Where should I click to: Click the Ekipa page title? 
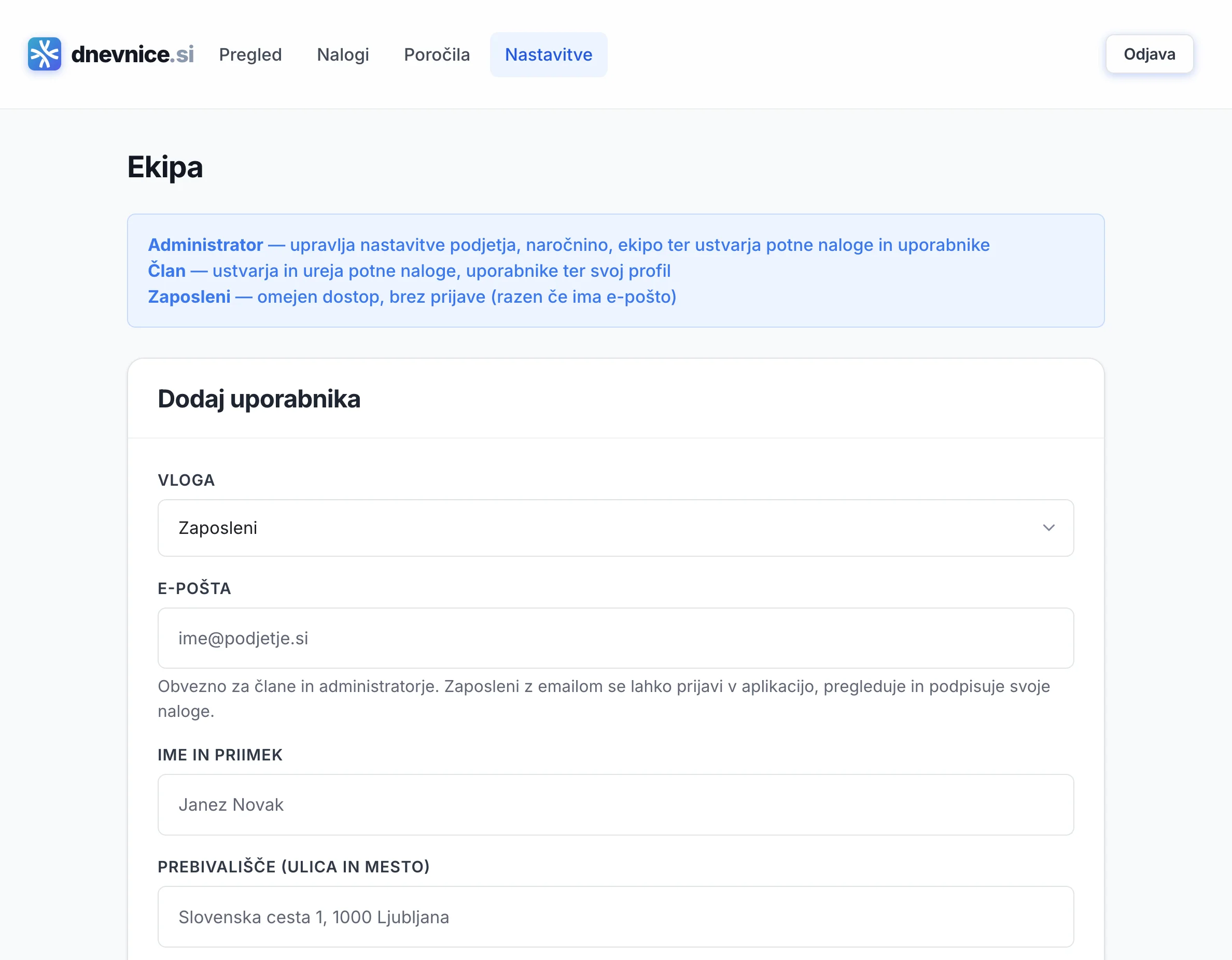[x=165, y=167]
